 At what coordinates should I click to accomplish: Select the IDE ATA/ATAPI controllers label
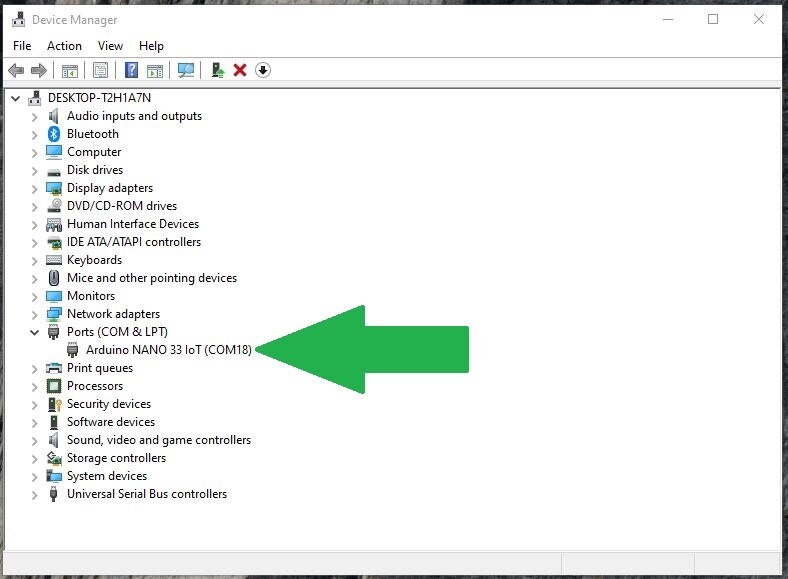click(x=134, y=242)
